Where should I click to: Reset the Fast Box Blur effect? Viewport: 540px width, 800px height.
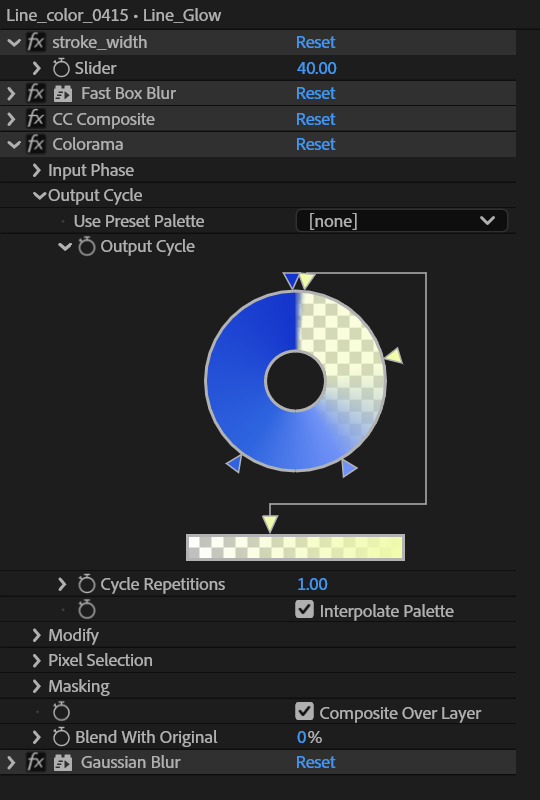coord(315,93)
